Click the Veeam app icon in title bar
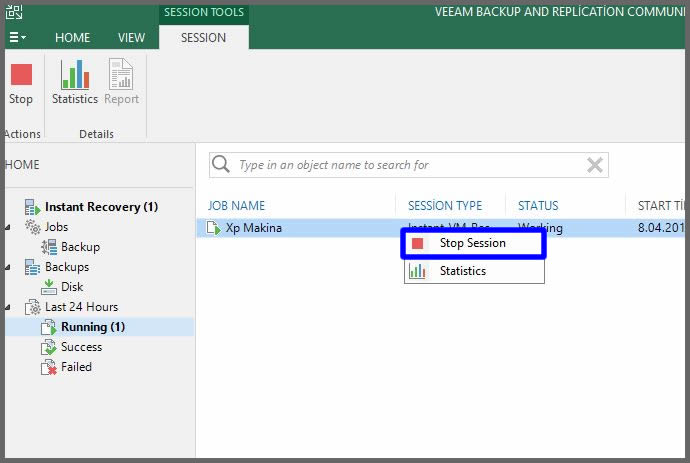The height and width of the screenshot is (463, 690). [x=14, y=12]
